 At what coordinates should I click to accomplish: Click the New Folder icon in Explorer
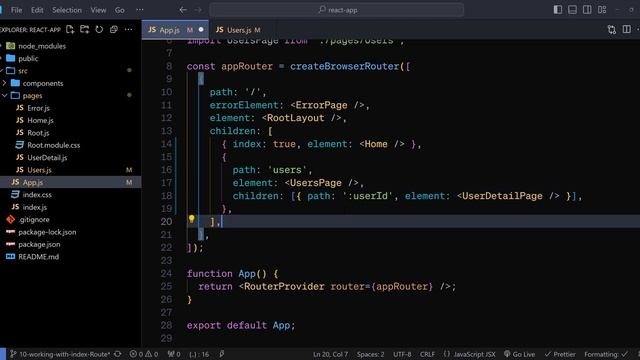point(84,29)
